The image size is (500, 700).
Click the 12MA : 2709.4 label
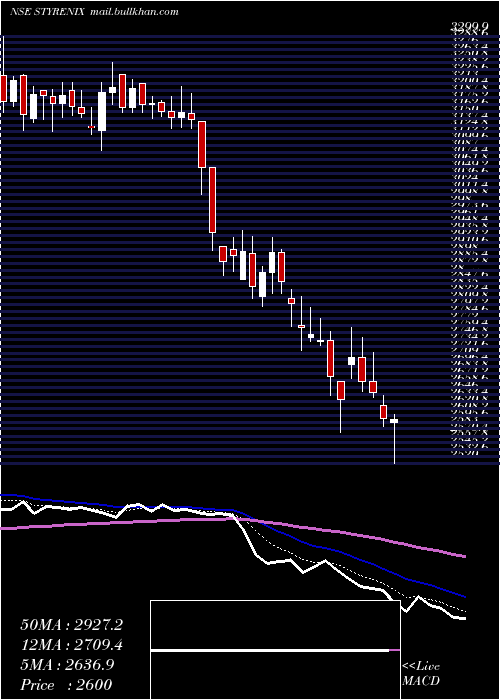[71, 645]
